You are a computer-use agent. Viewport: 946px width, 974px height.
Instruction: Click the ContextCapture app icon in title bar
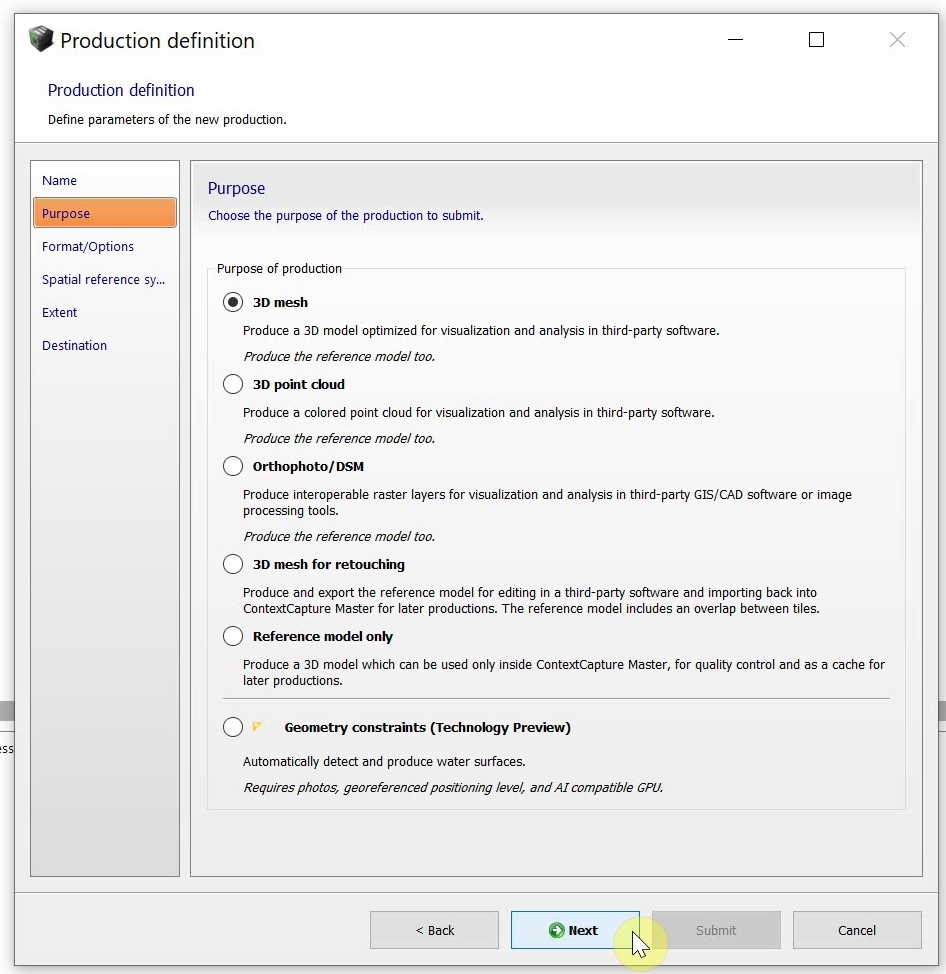point(40,40)
